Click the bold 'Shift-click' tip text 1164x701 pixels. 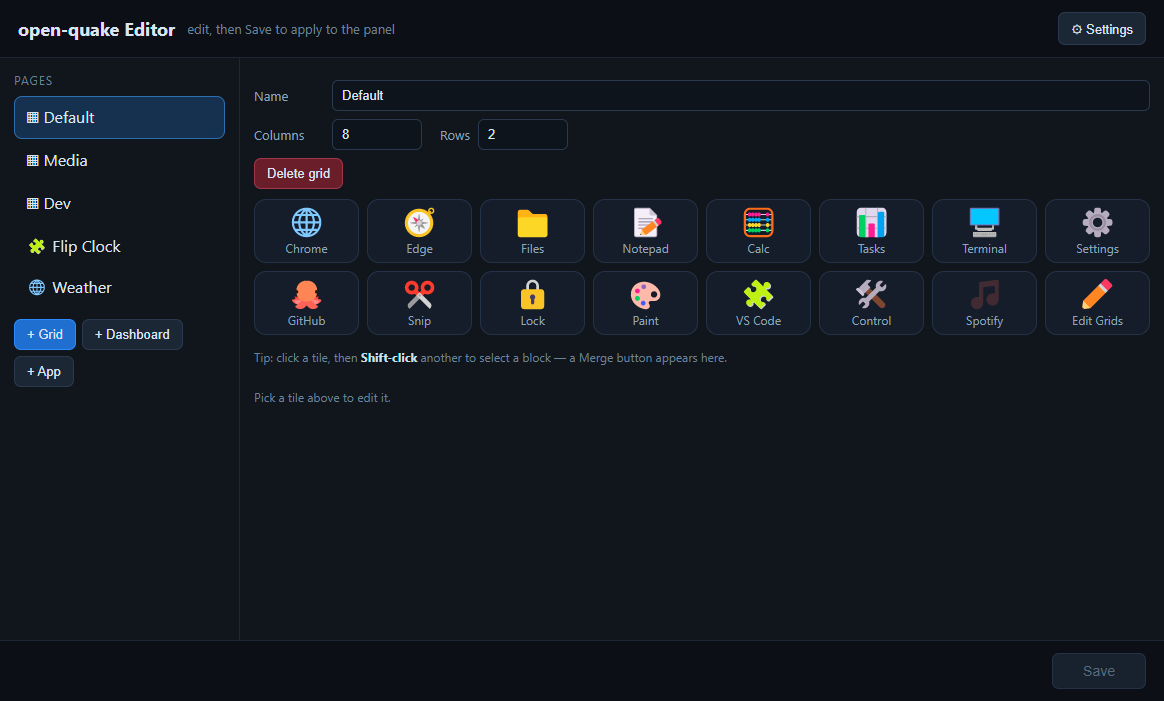point(389,358)
